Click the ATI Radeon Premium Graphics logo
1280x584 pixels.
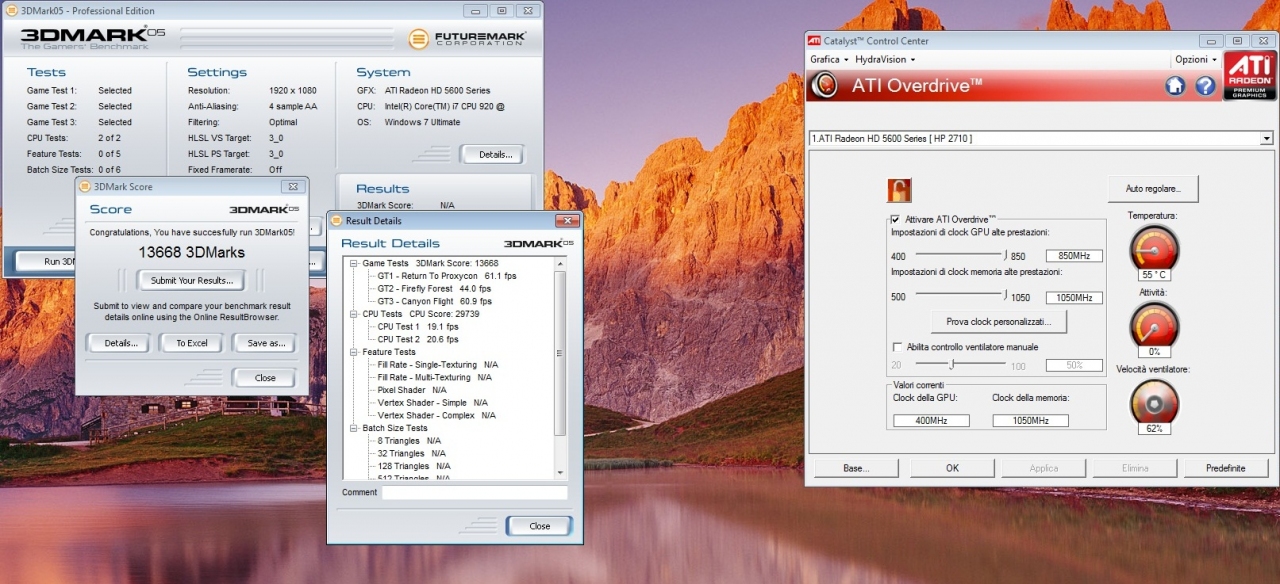(x=1248, y=78)
